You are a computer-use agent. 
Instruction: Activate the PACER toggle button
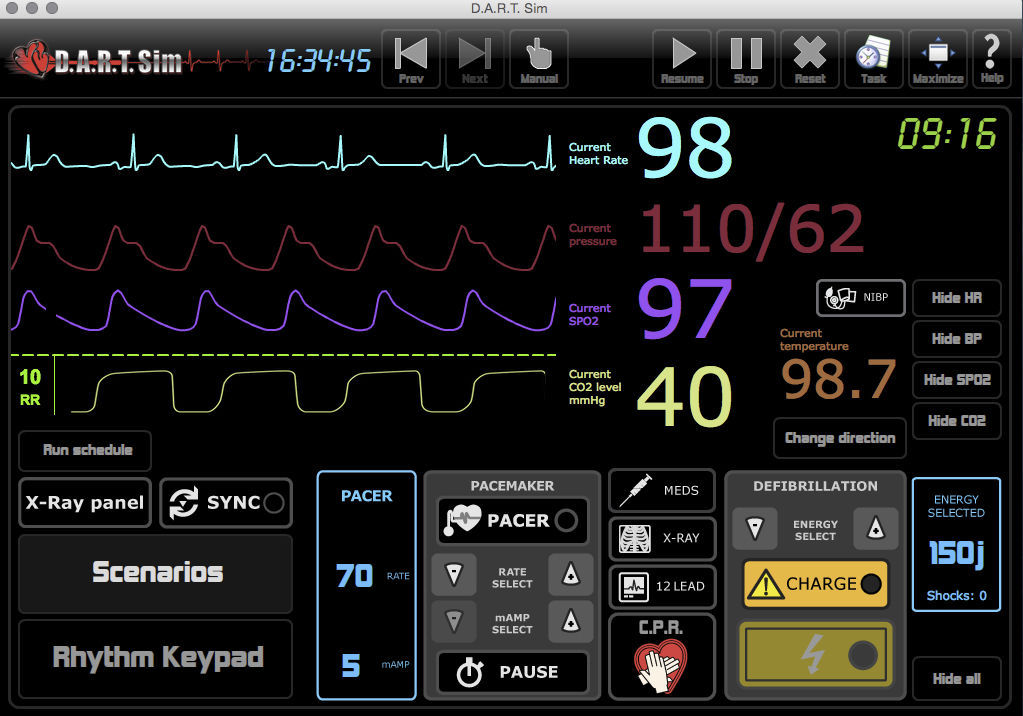511,521
